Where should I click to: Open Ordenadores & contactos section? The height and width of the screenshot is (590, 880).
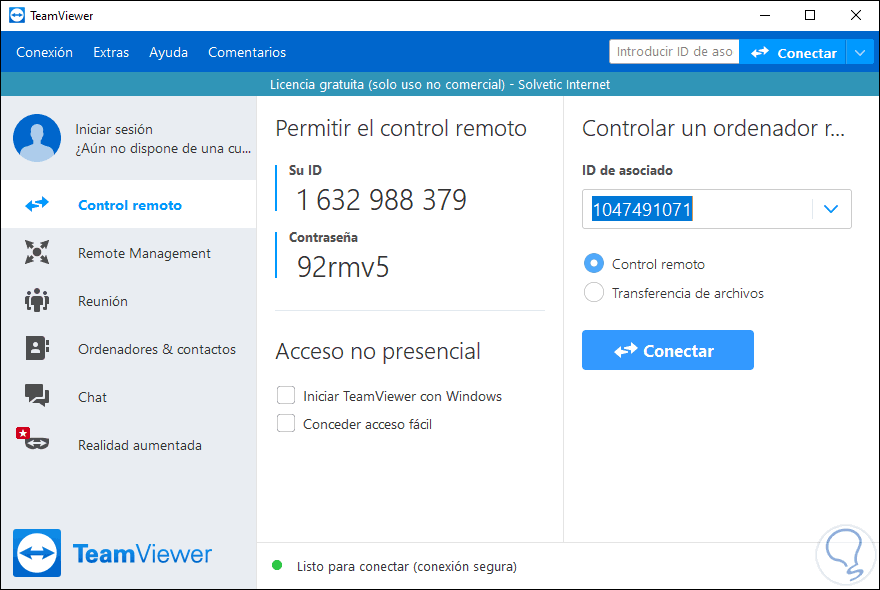tap(129, 349)
